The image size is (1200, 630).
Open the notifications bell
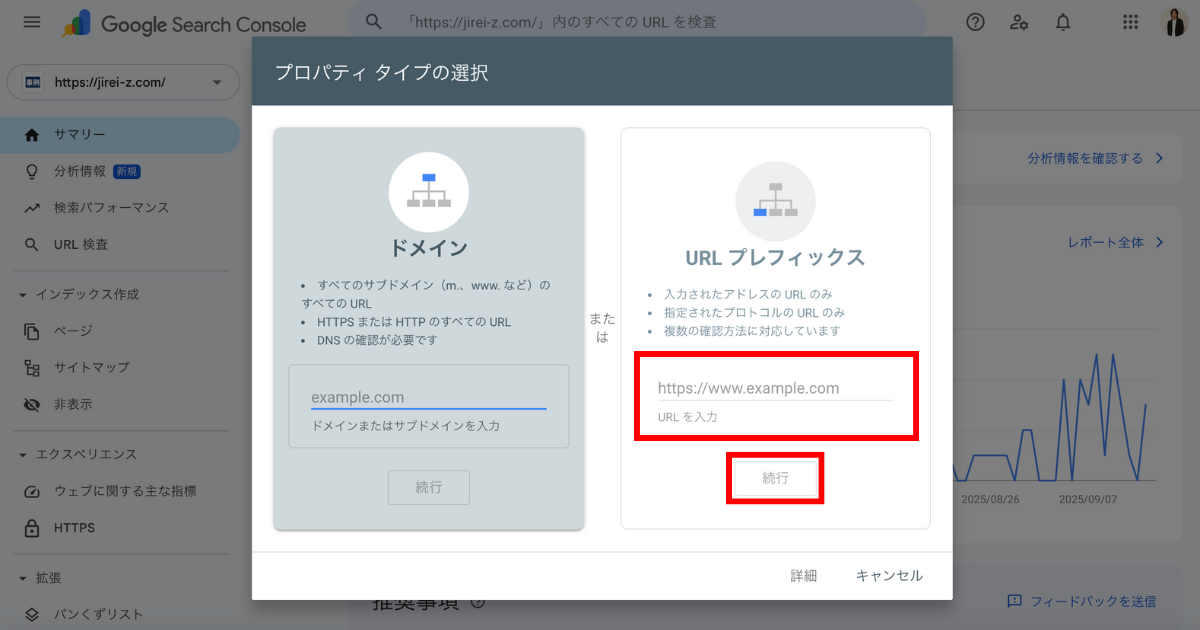tap(1063, 22)
